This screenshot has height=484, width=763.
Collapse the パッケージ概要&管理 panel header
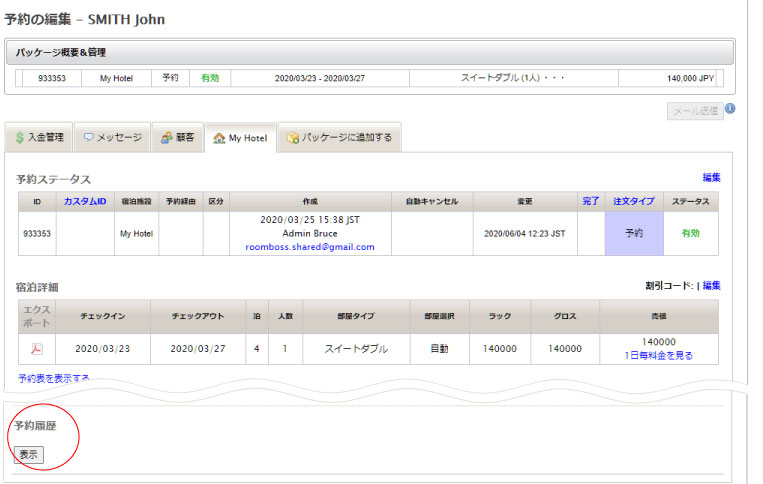pyautogui.click(x=369, y=52)
